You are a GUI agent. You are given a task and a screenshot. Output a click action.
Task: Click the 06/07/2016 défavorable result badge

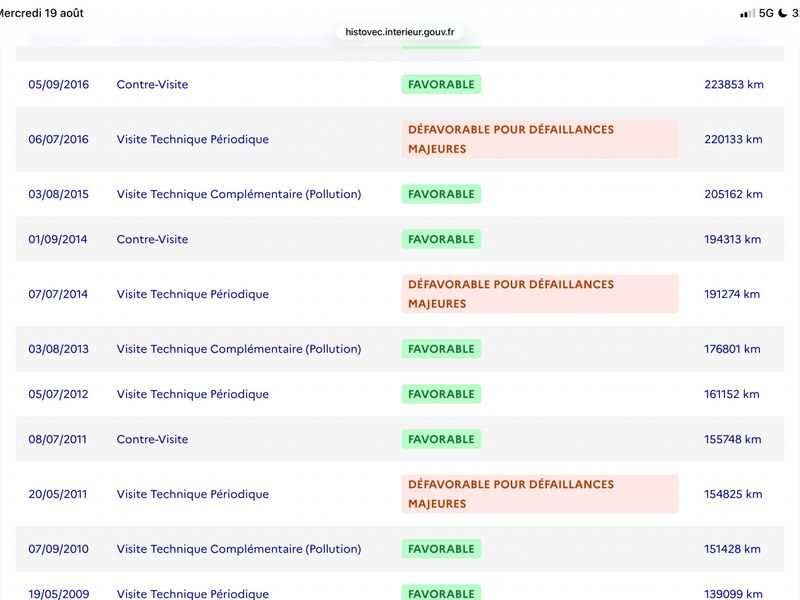click(x=540, y=139)
